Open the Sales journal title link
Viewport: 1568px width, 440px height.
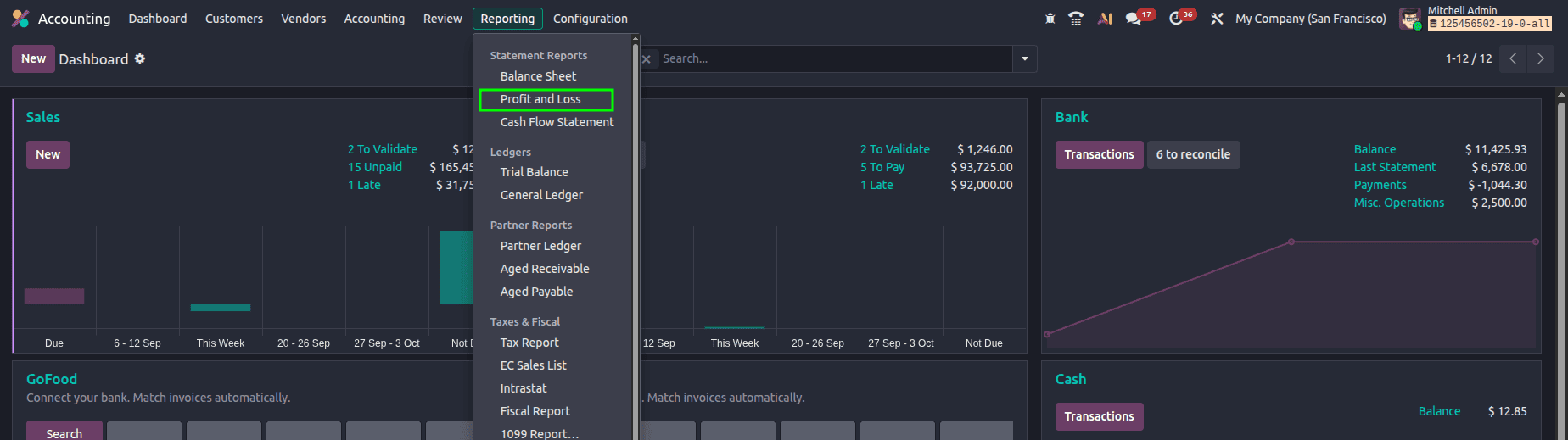tap(43, 117)
